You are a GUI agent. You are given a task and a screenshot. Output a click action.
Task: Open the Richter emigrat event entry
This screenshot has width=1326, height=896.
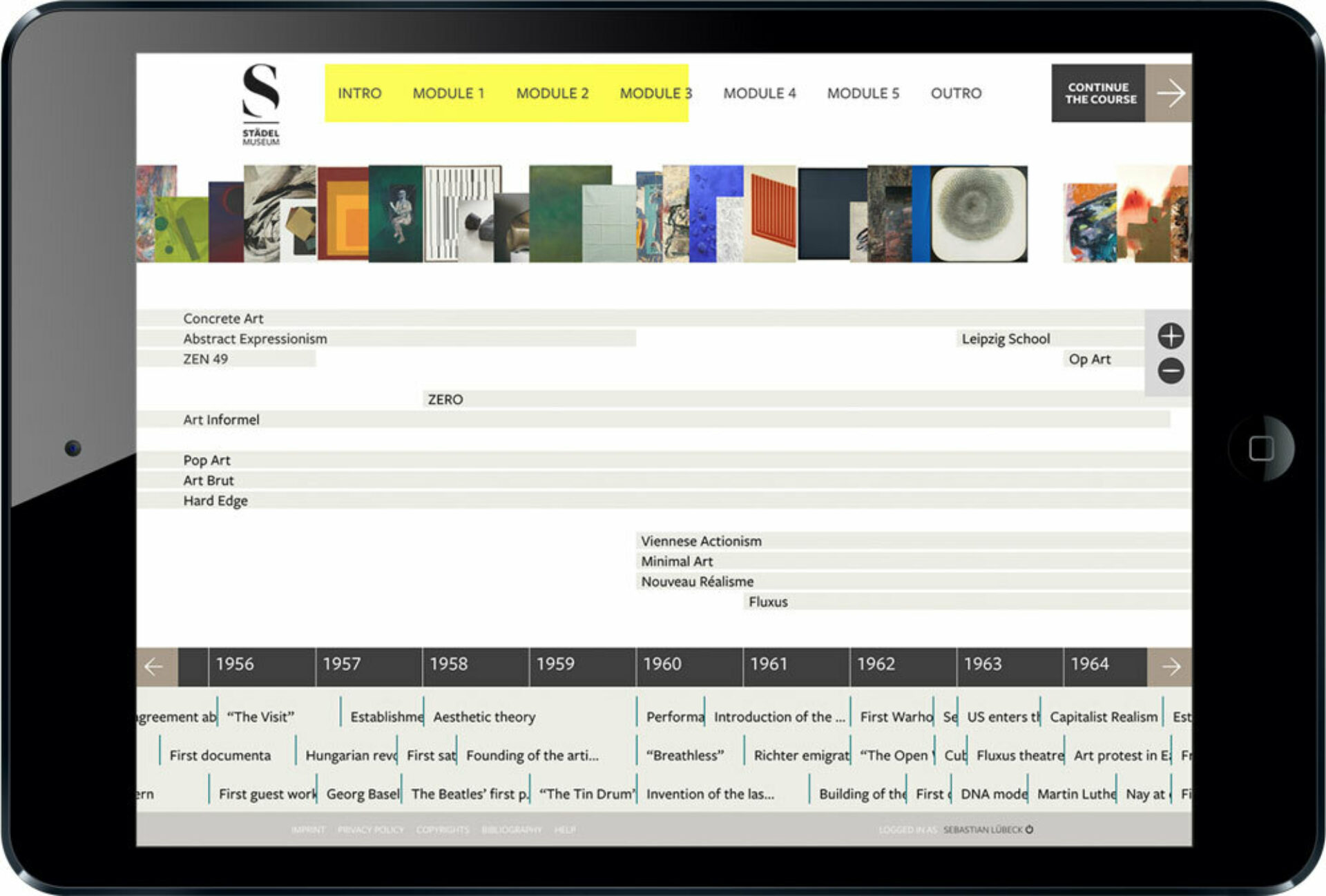pos(801,755)
